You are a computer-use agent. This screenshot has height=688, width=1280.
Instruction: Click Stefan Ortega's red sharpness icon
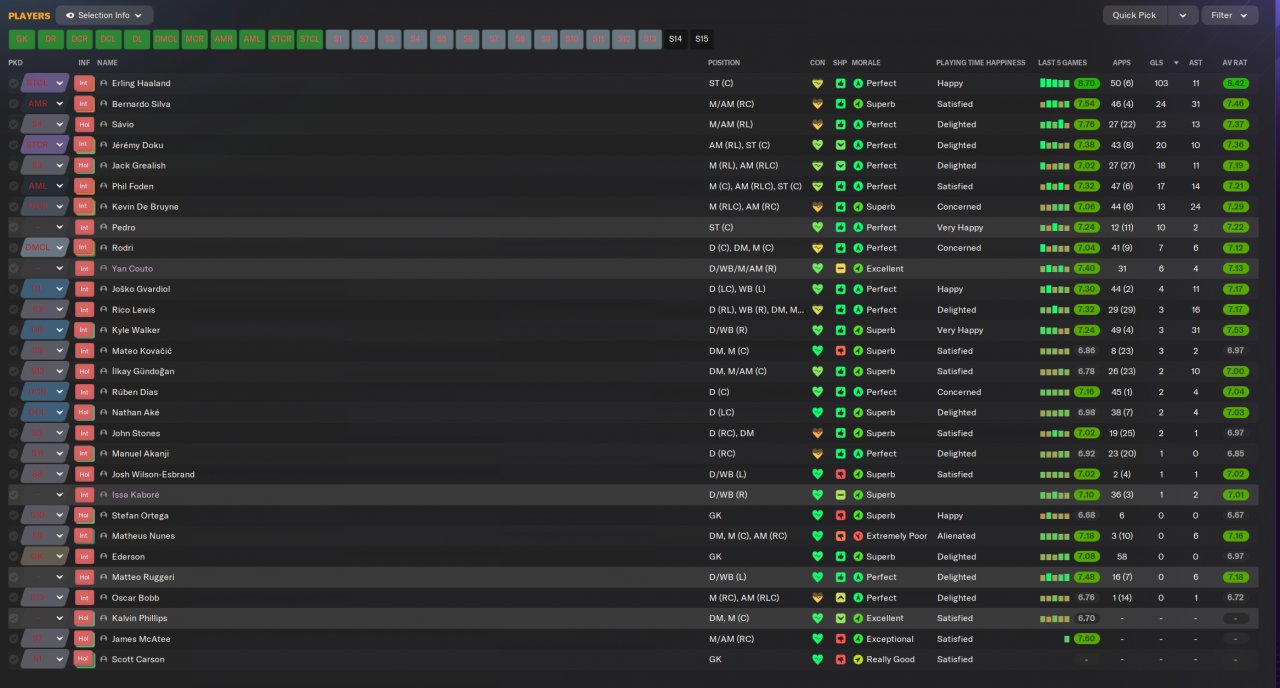pos(840,516)
